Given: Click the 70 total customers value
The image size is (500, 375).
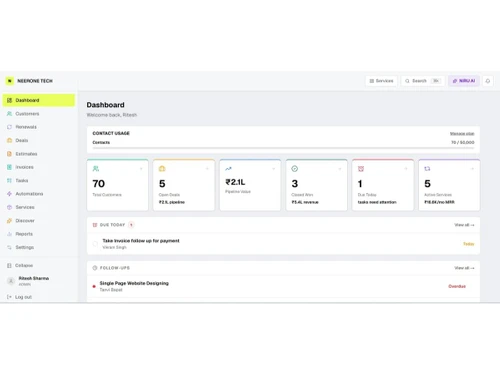Looking at the screenshot, I should [x=99, y=184].
